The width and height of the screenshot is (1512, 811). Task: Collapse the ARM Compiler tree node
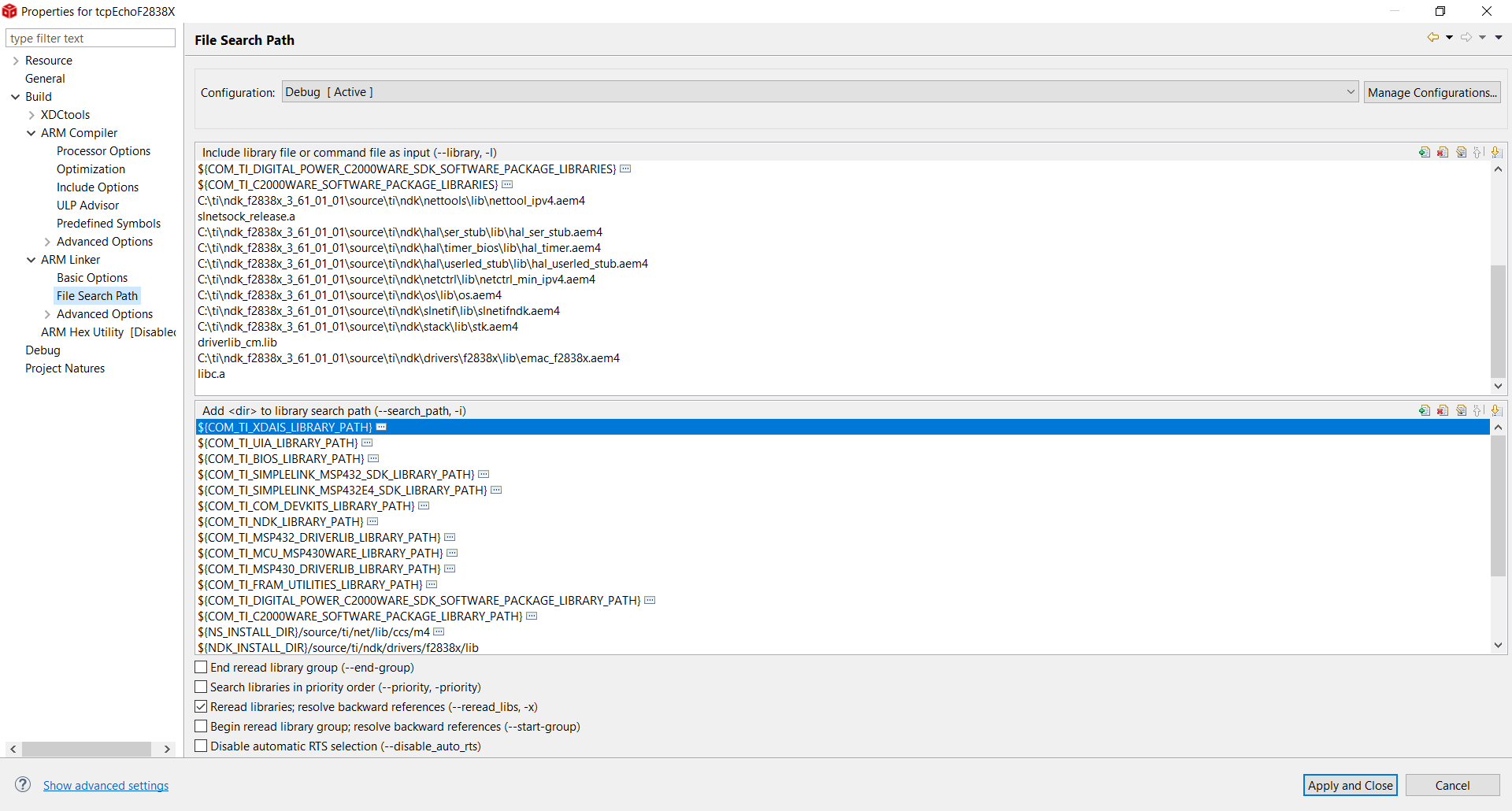(x=31, y=133)
